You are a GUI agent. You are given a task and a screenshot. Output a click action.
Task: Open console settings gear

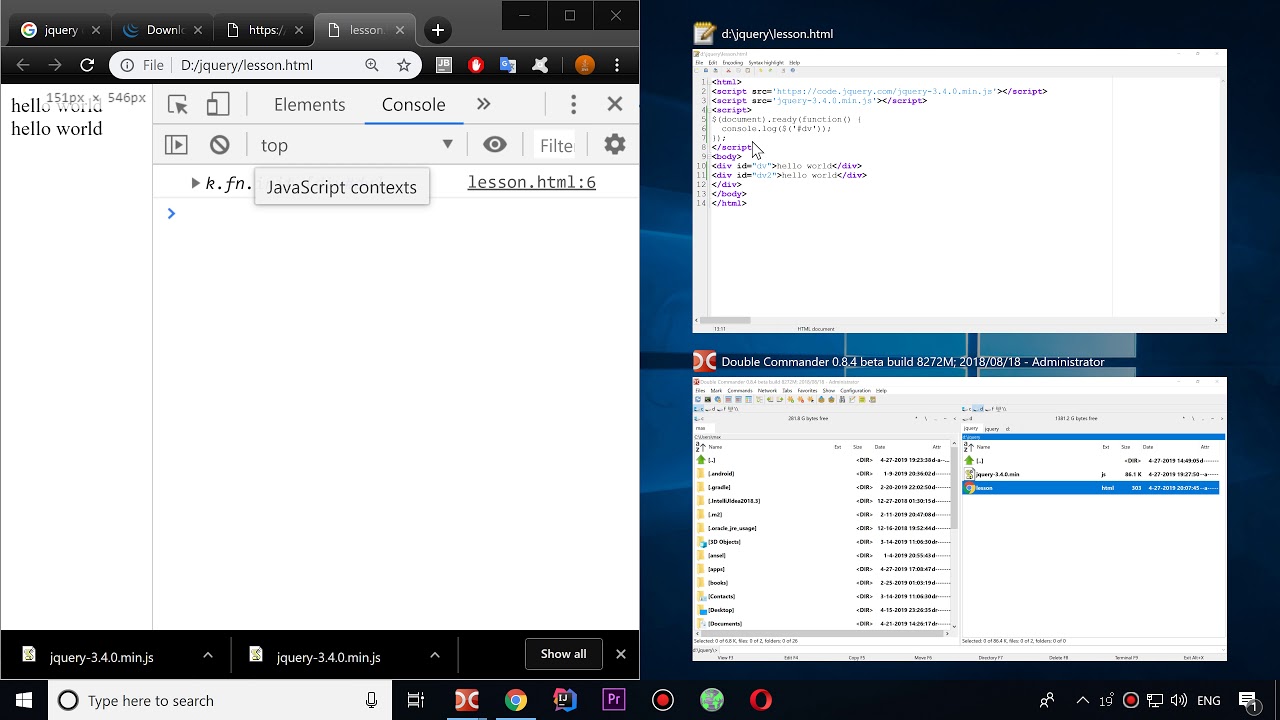pyautogui.click(x=615, y=145)
